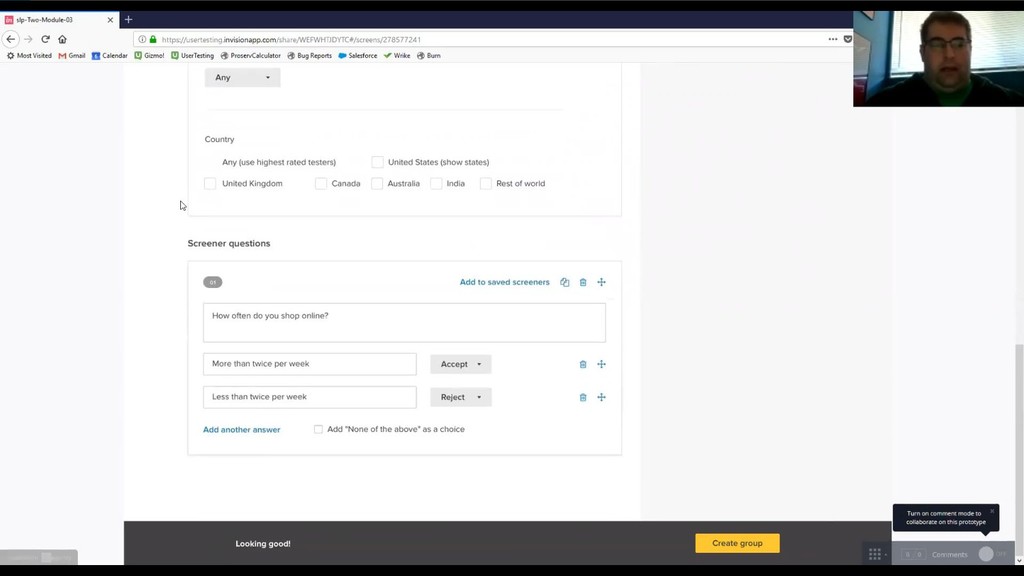Tick the Canada checkbox

(321, 184)
